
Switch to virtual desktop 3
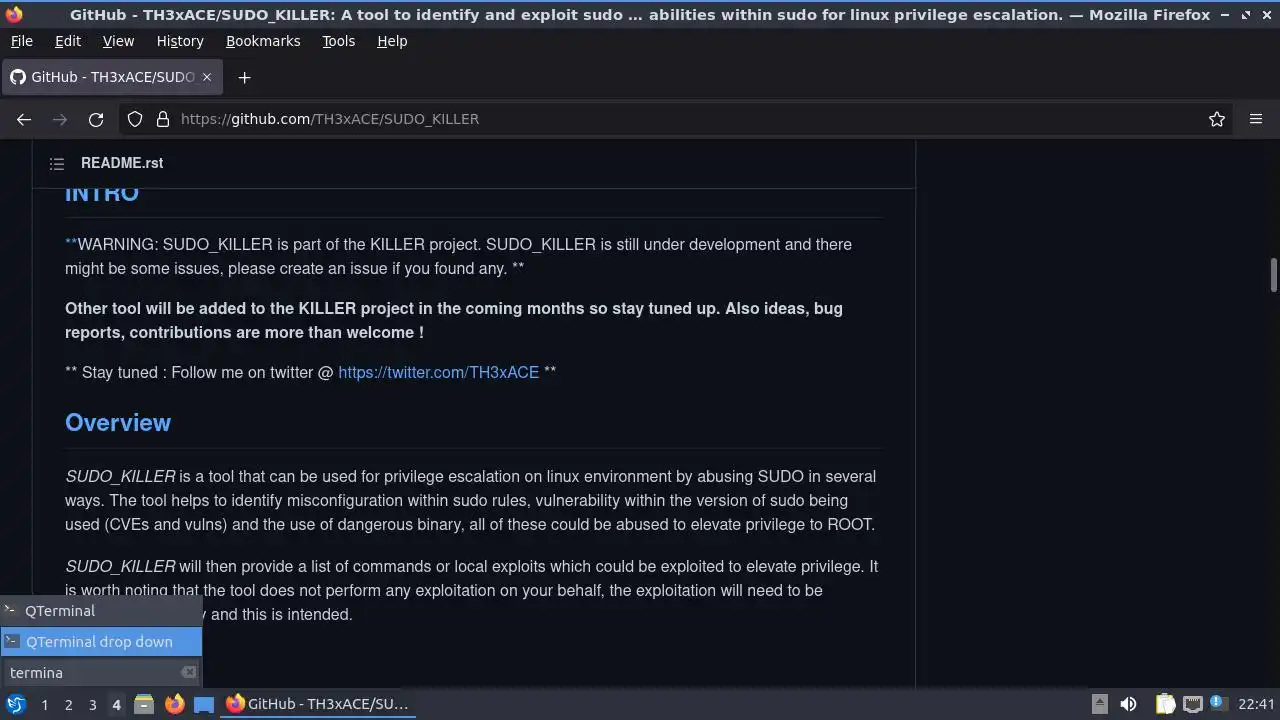92,705
